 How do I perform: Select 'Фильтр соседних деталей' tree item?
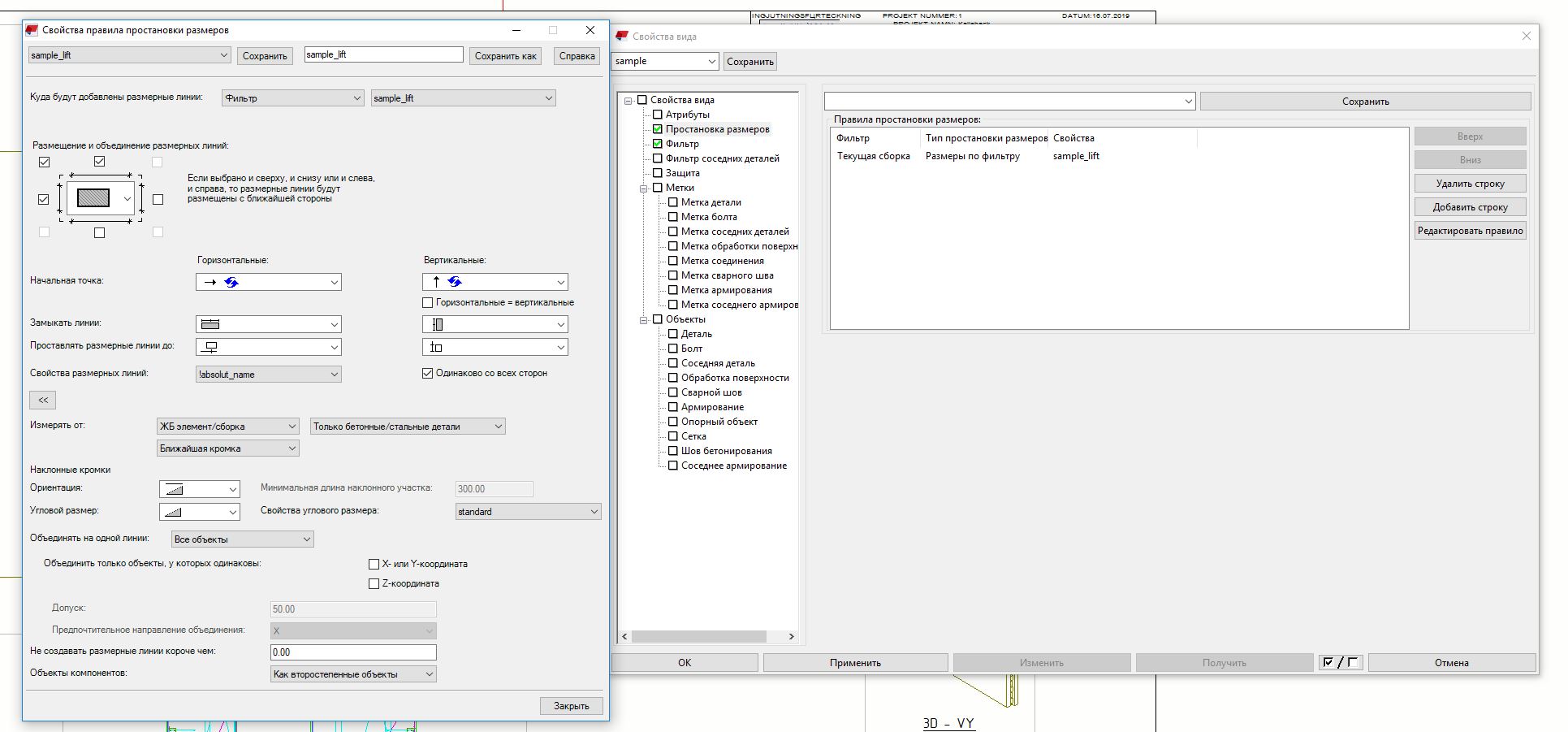click(722, 158)
